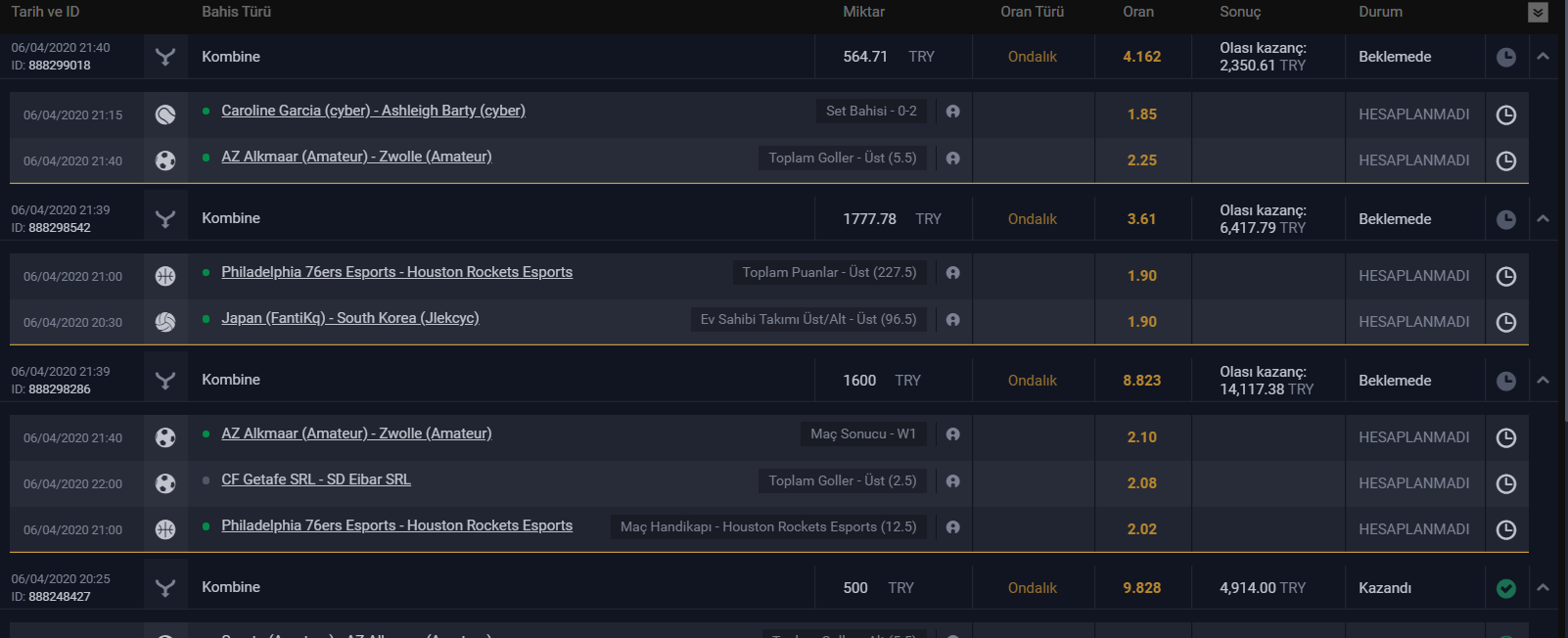Click the tennis icon beside the Caroline Garcia match
This screenshot has width=1568, height=638.
tap(165, 114)
